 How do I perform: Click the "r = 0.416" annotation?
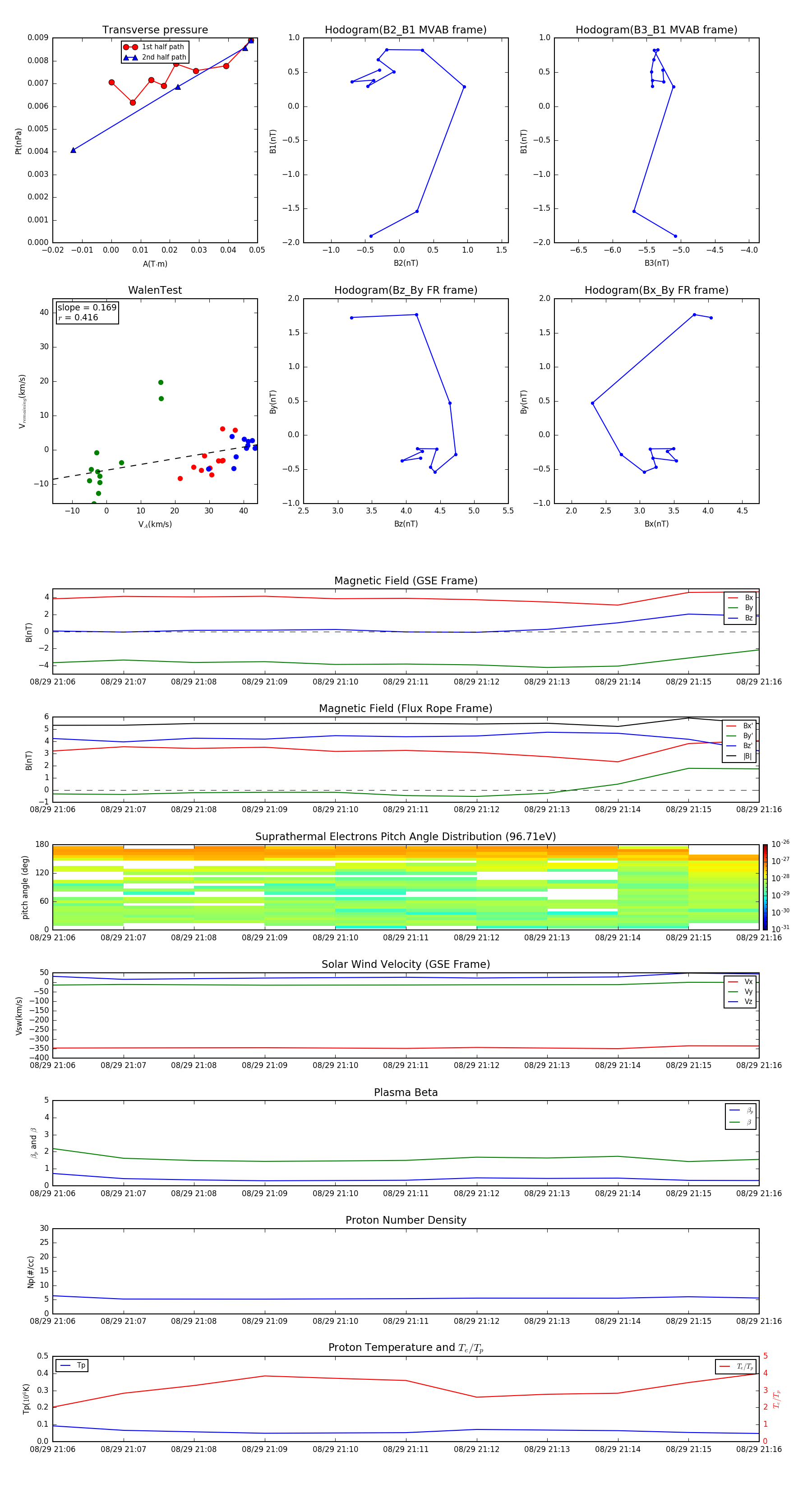coord(78,317)
